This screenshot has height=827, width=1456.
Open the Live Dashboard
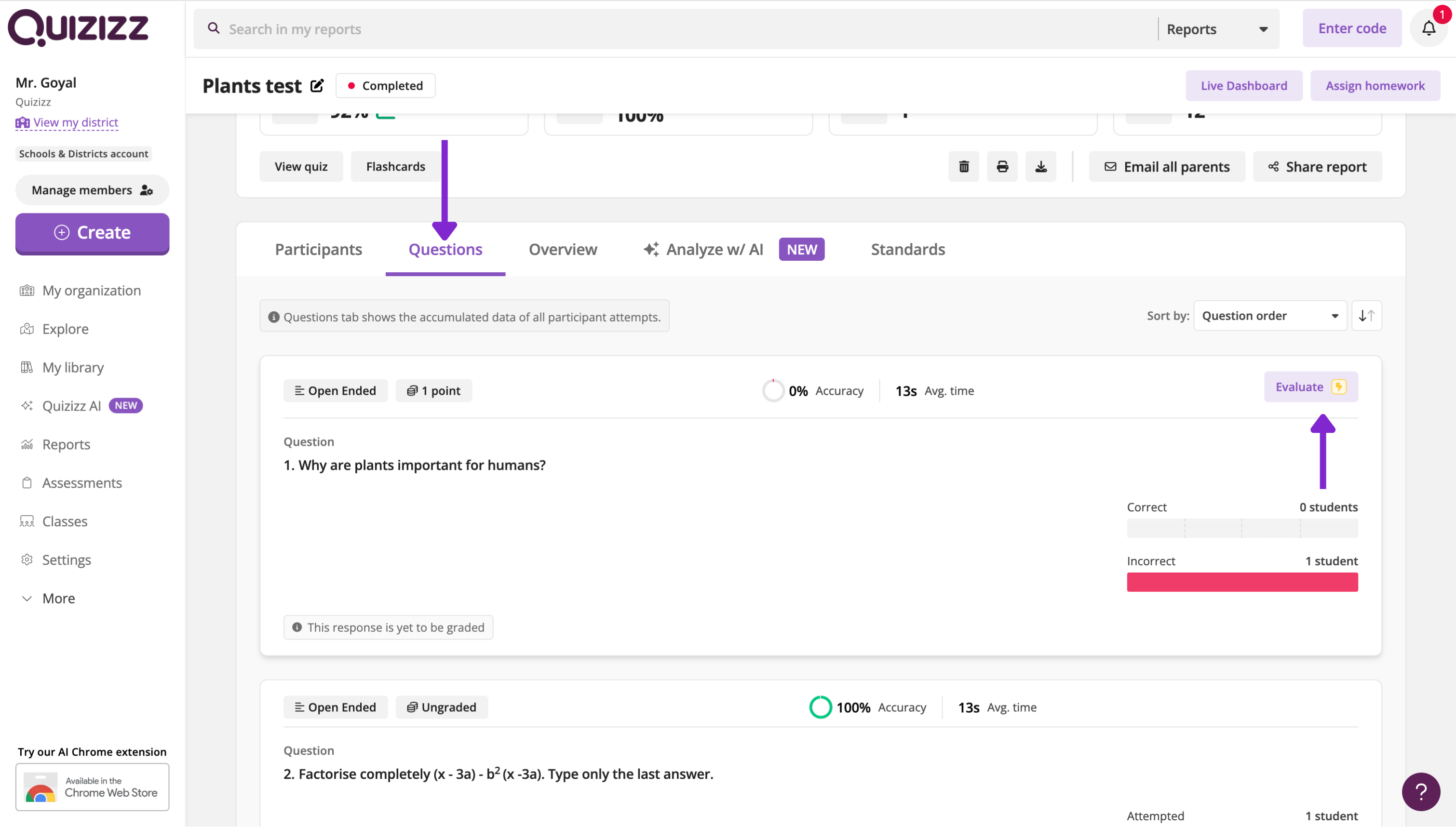(1243, 86)
